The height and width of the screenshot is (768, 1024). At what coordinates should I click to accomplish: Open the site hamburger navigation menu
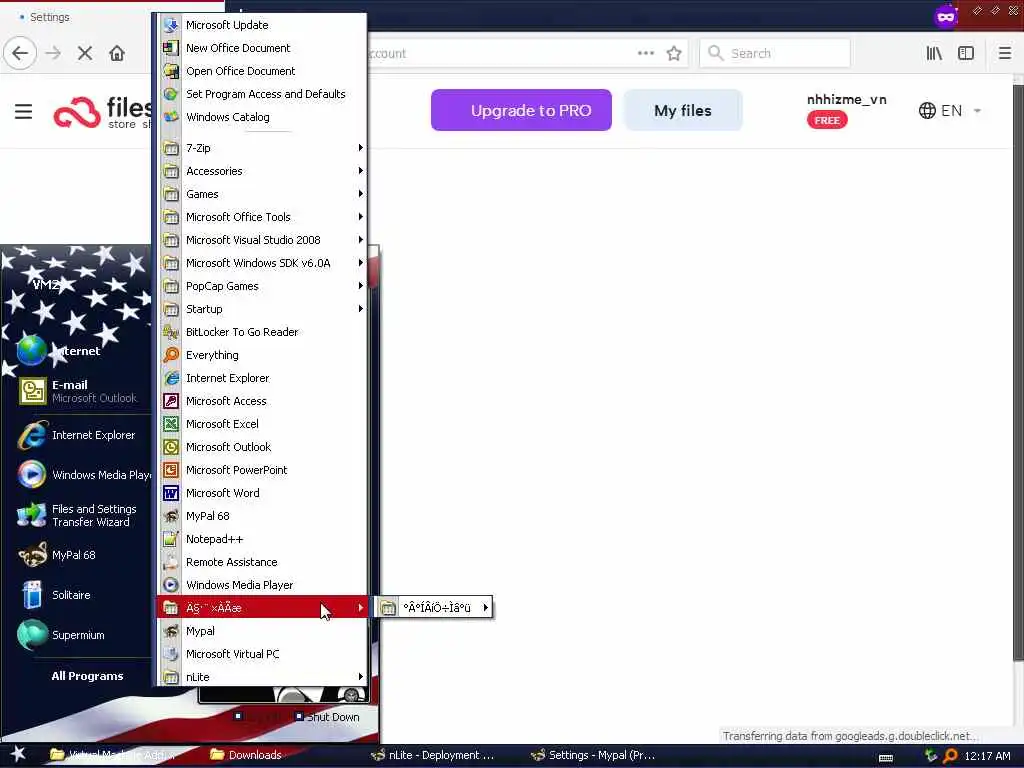coord(24,111)
